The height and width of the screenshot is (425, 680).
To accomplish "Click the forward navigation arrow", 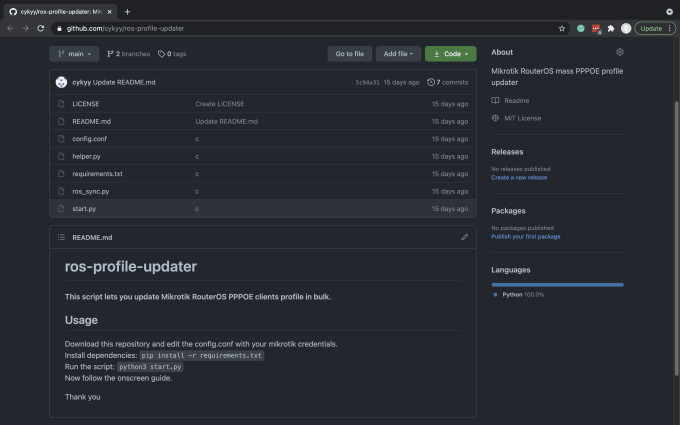I will coord(25,28).
